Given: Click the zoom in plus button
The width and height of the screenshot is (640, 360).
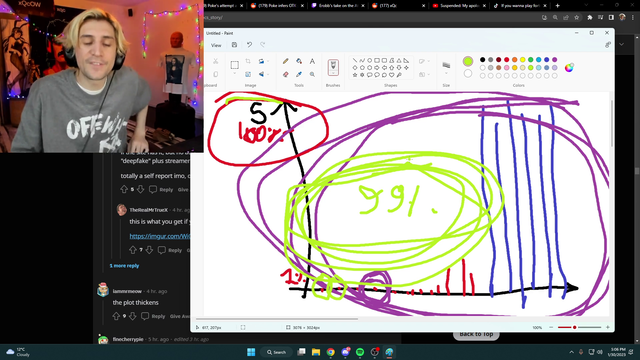Looking at the screenshot, I should [607, 327].
